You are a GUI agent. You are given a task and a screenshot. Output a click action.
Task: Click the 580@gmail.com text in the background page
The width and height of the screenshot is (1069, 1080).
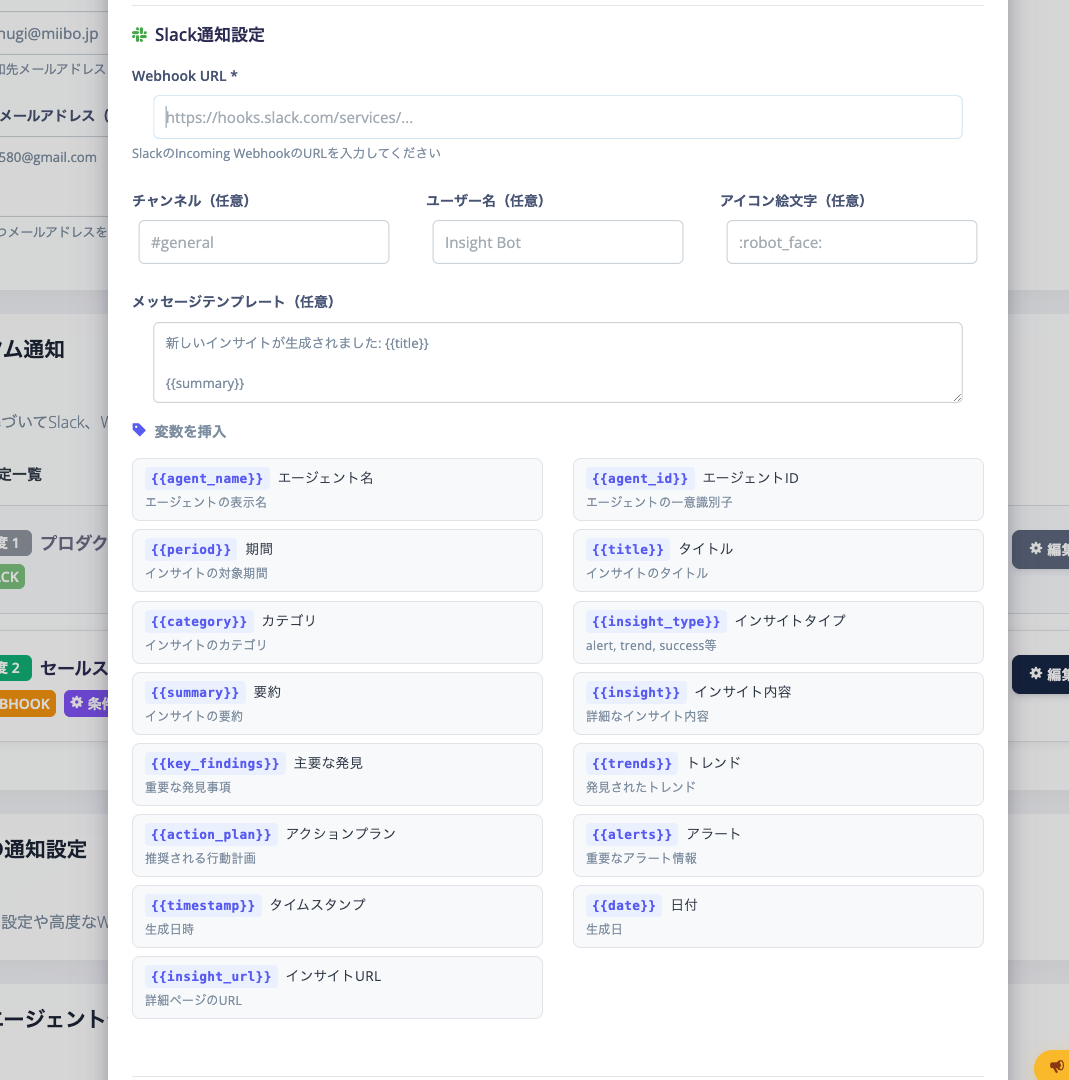coord(48,157)
